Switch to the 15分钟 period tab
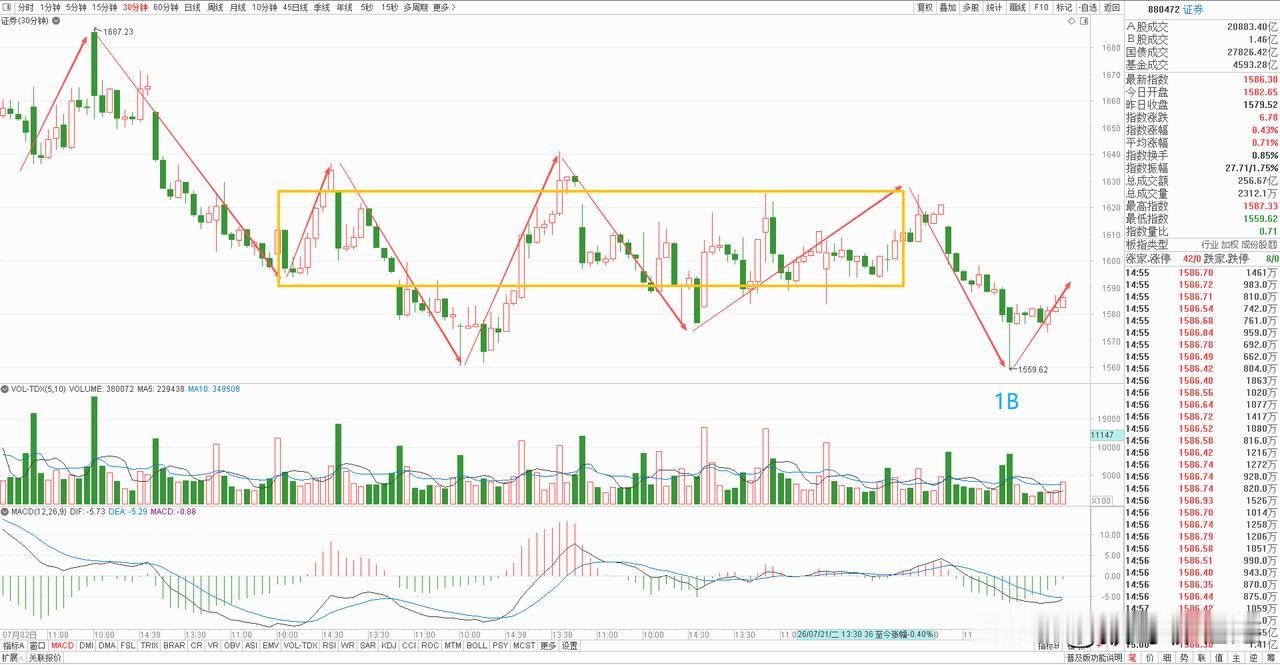1280x665 pixels. [105, 7]
